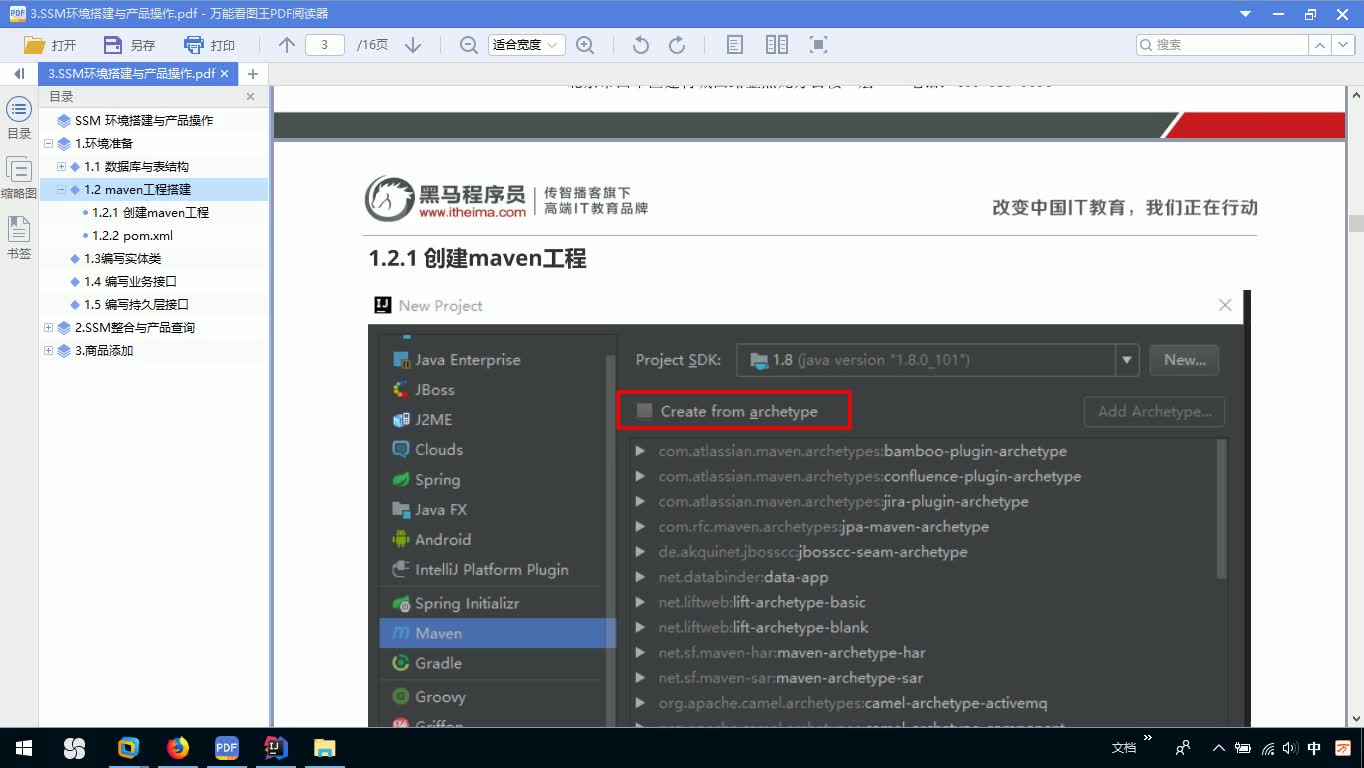Image resolution: width=1364 pixels, height=768 pixels.
Task: Click the document vertical scrollbar thumb
Action: point(1355,223)
